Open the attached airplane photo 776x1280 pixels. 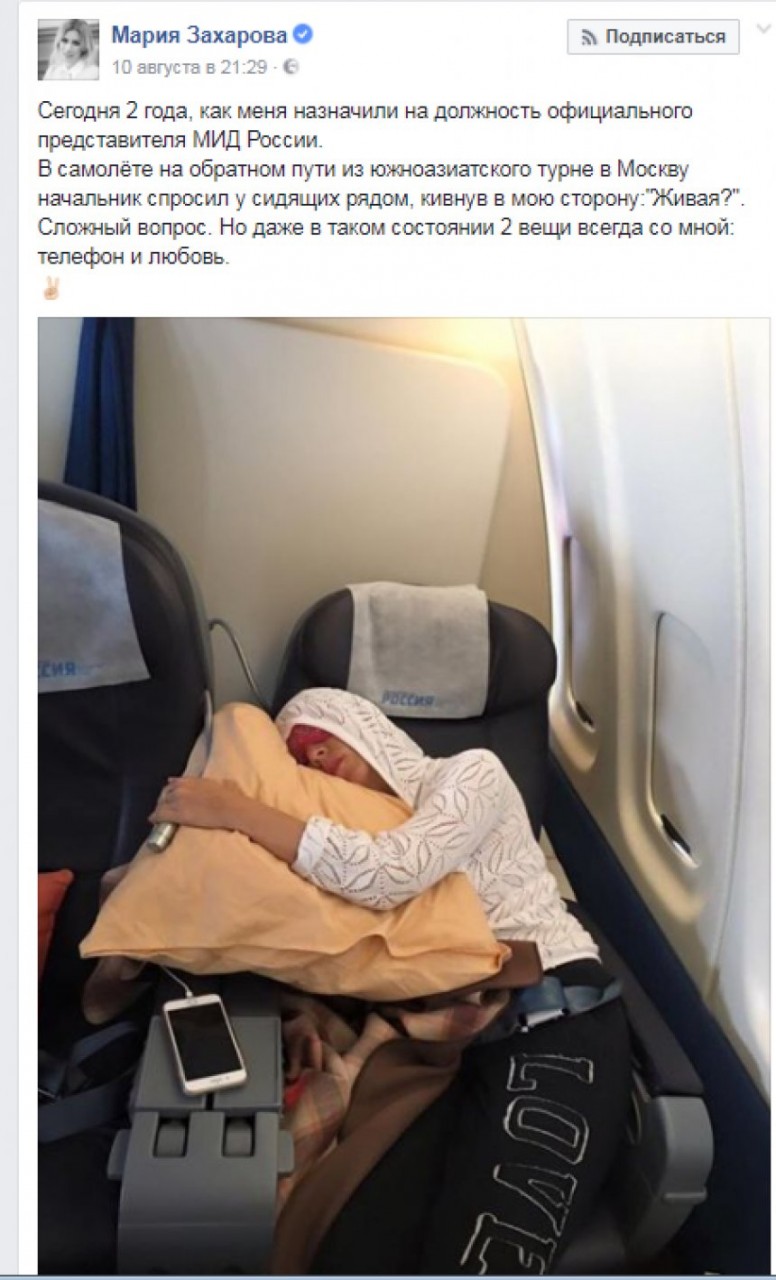[x=404, y=795]
